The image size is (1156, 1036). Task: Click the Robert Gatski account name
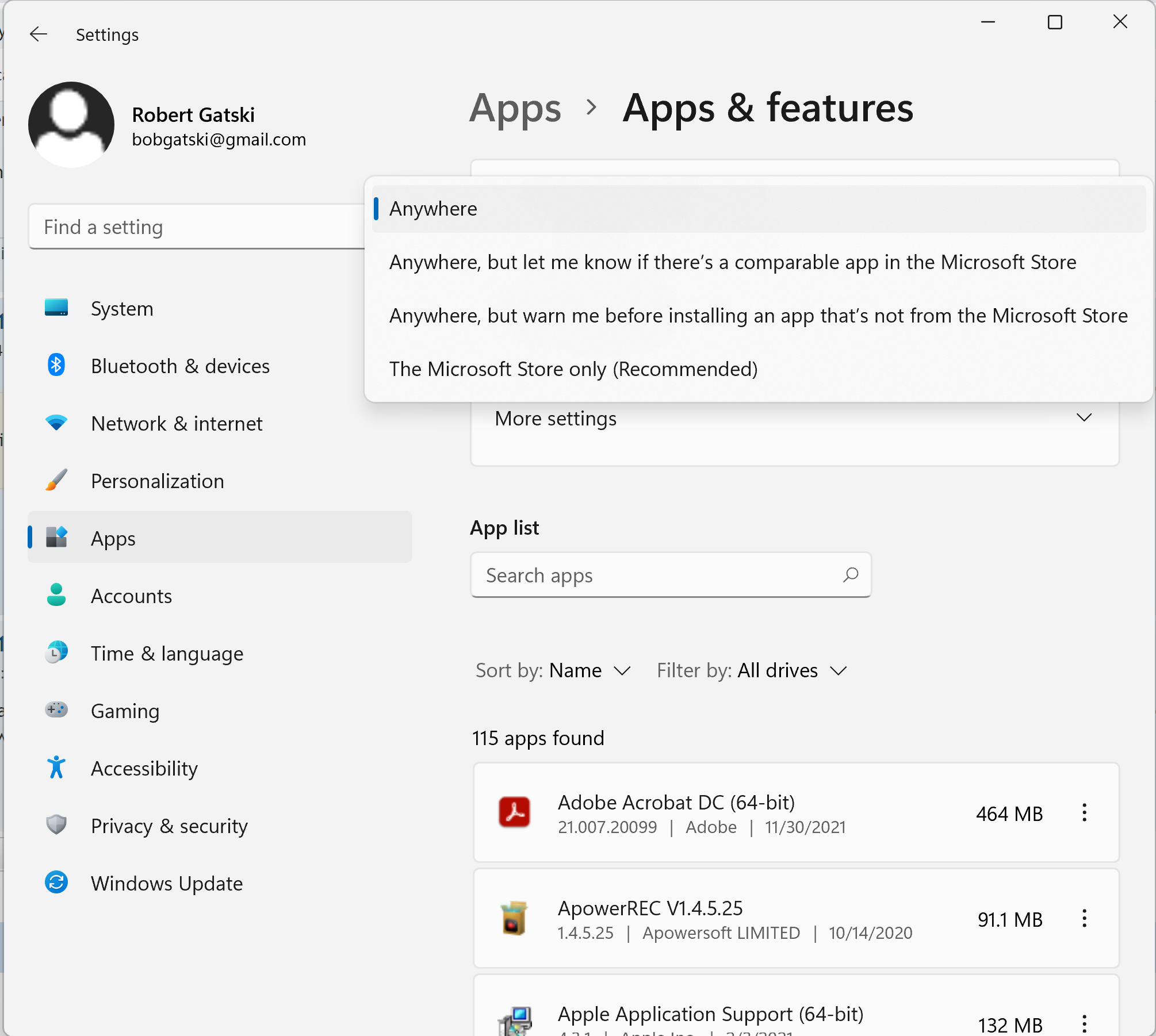pyautogui.click(x=193, y=115)
